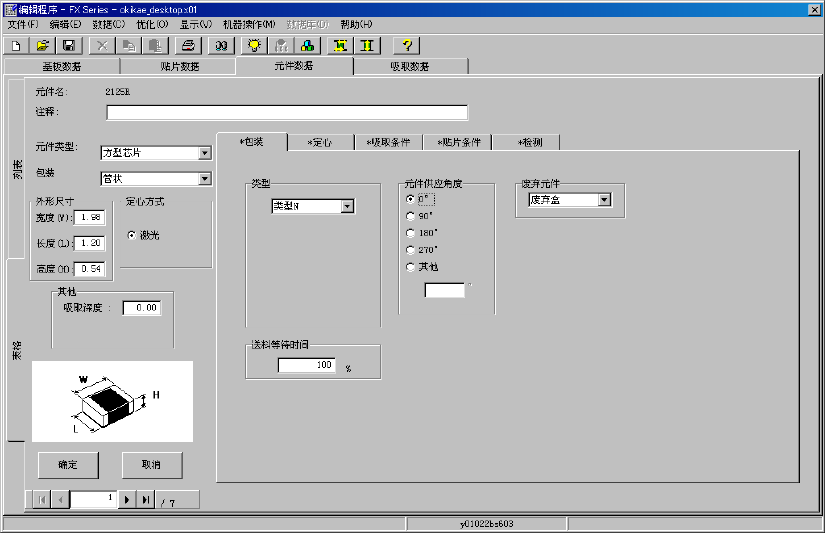Screen dimensions: 825x533
Task: Click the custom angle field under 其他
Action: [x=445, y=290]
